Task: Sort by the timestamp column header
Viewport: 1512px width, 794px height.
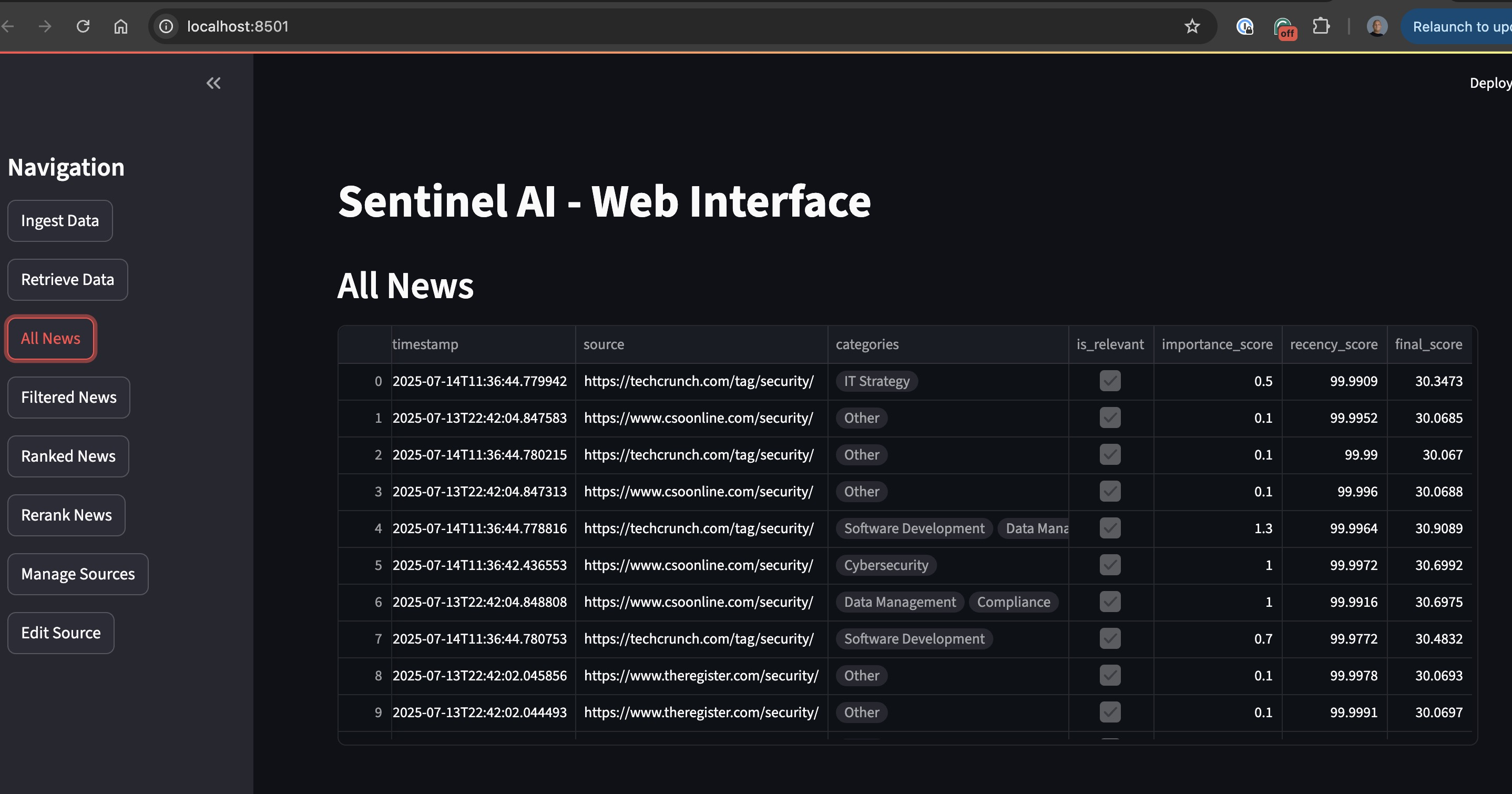Action: coord(484,344)
